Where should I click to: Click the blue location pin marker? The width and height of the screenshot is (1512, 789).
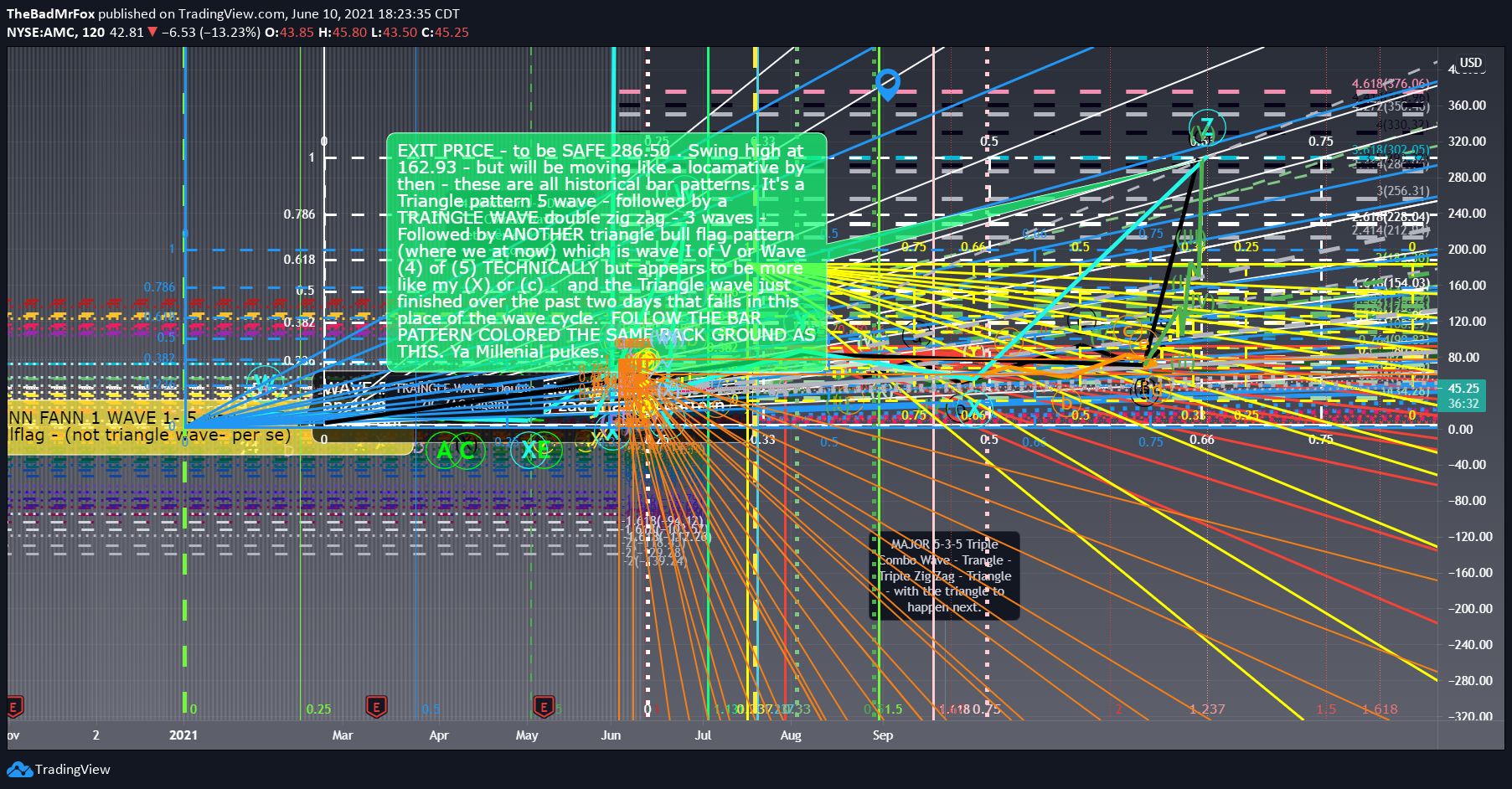point(888,84)
